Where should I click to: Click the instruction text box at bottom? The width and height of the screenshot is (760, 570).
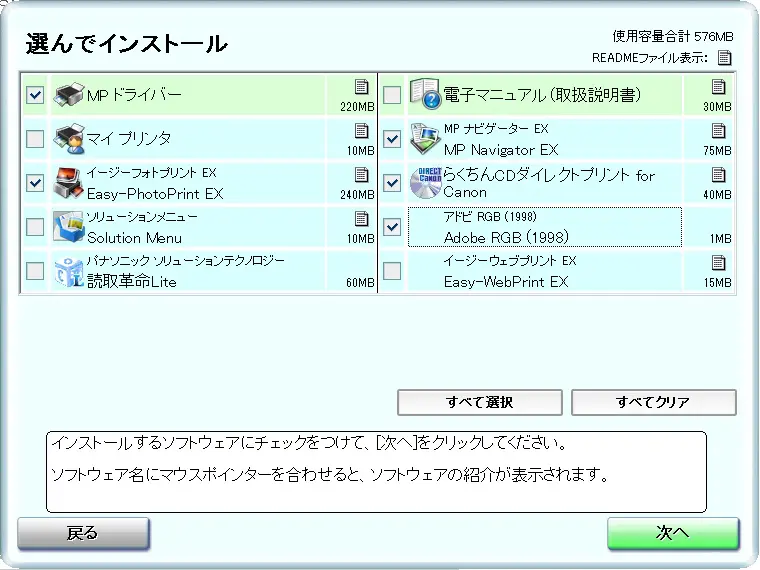377,472
